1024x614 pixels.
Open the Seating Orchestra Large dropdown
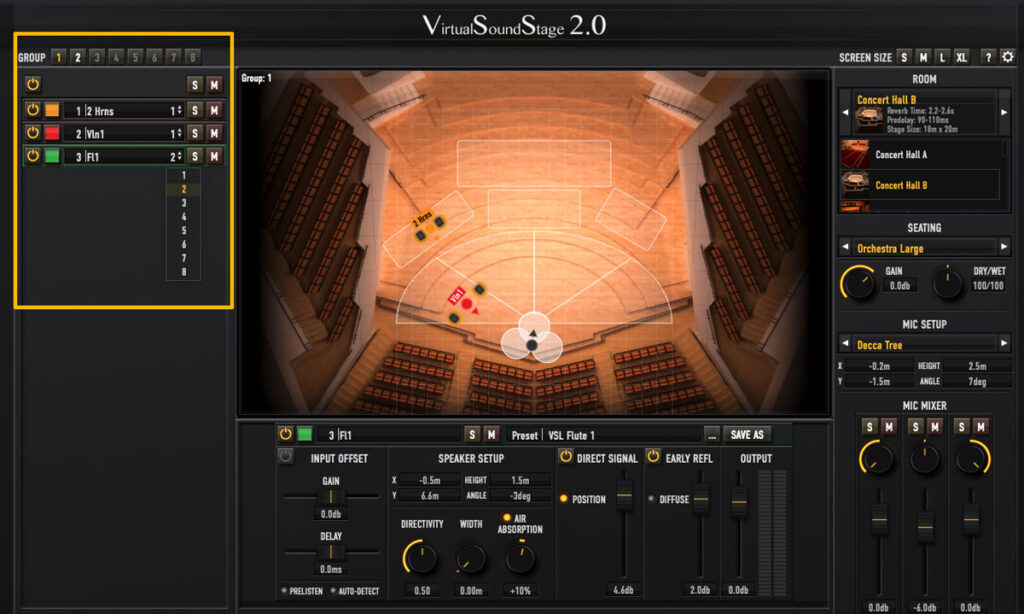tap(925, 248)
